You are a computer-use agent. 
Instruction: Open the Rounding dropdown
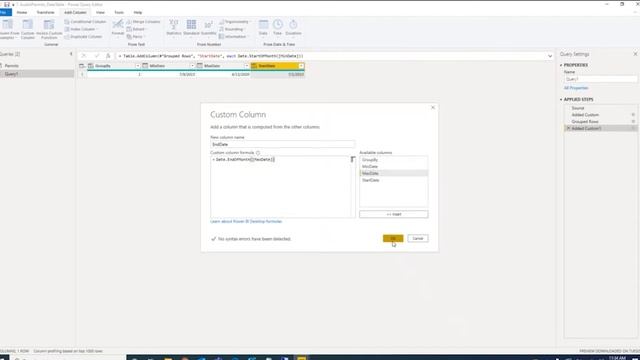(244, 29)
